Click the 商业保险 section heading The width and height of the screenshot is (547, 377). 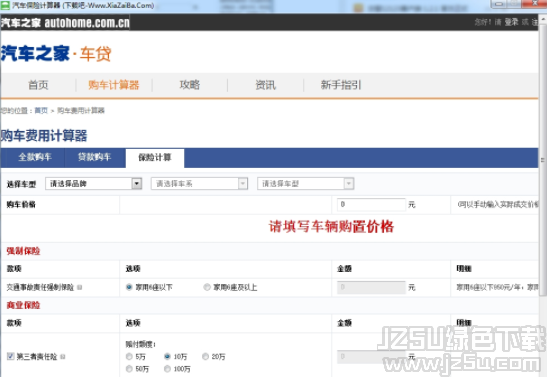click(23, 305)
